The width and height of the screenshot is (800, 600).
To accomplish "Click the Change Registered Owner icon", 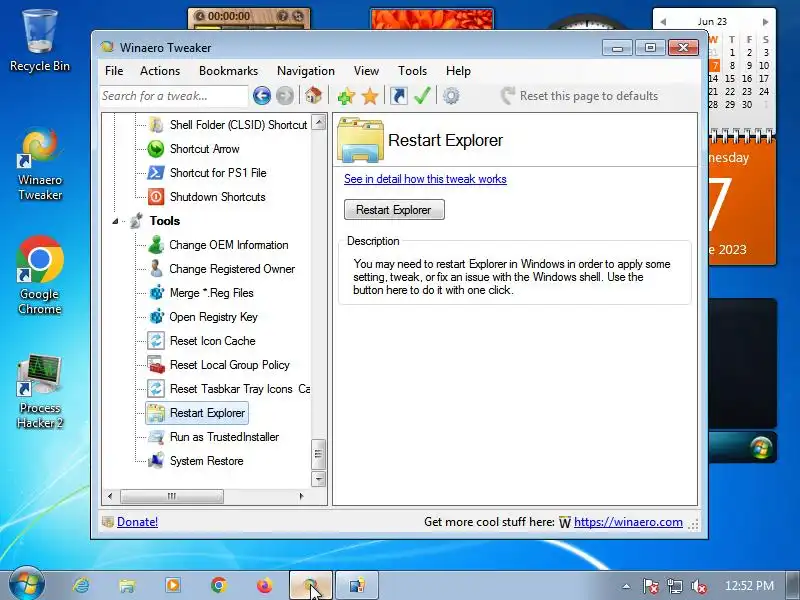I will tap(156, 269).
